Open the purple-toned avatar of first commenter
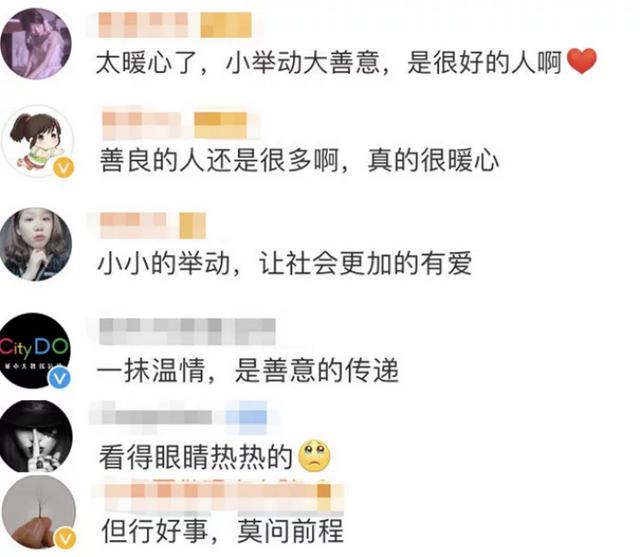 click(36, 44)
